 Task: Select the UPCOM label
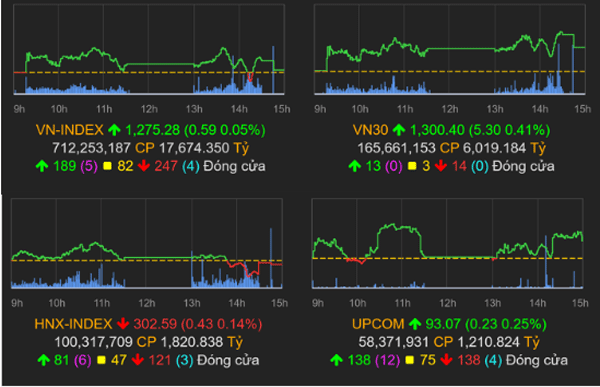(x=378, y=324)
